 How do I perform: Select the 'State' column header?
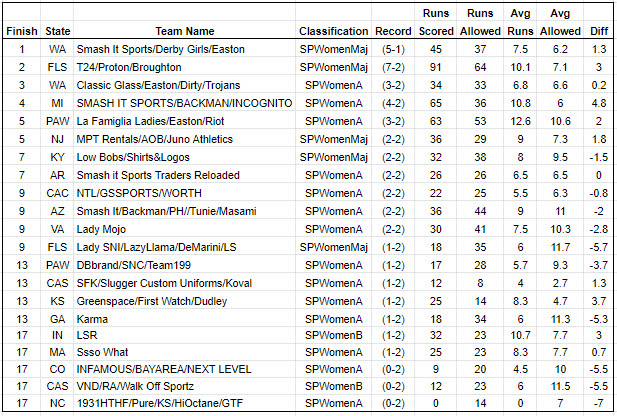tap(57, 31)
